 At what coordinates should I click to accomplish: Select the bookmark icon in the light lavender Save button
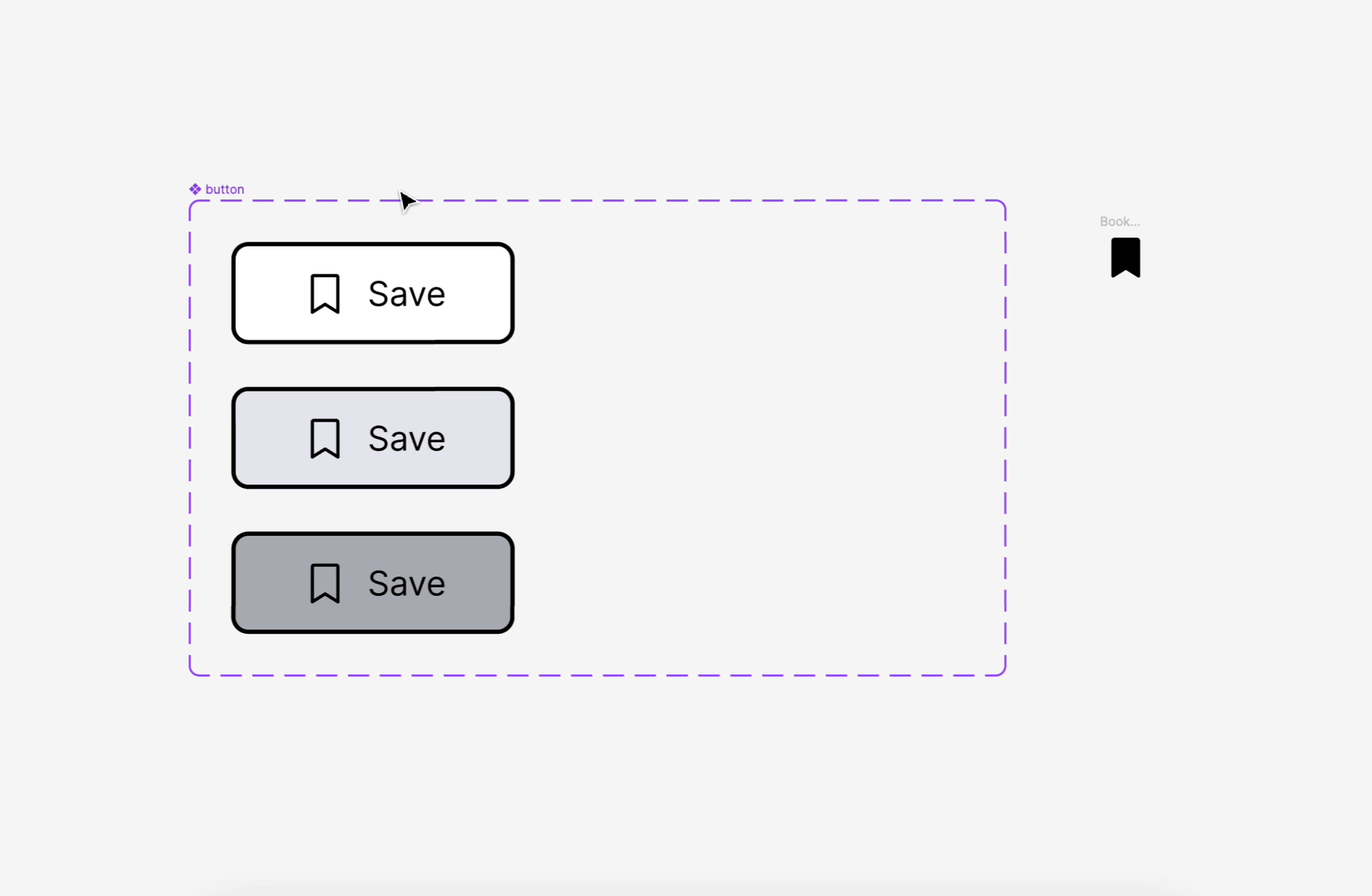pos(324,438)
